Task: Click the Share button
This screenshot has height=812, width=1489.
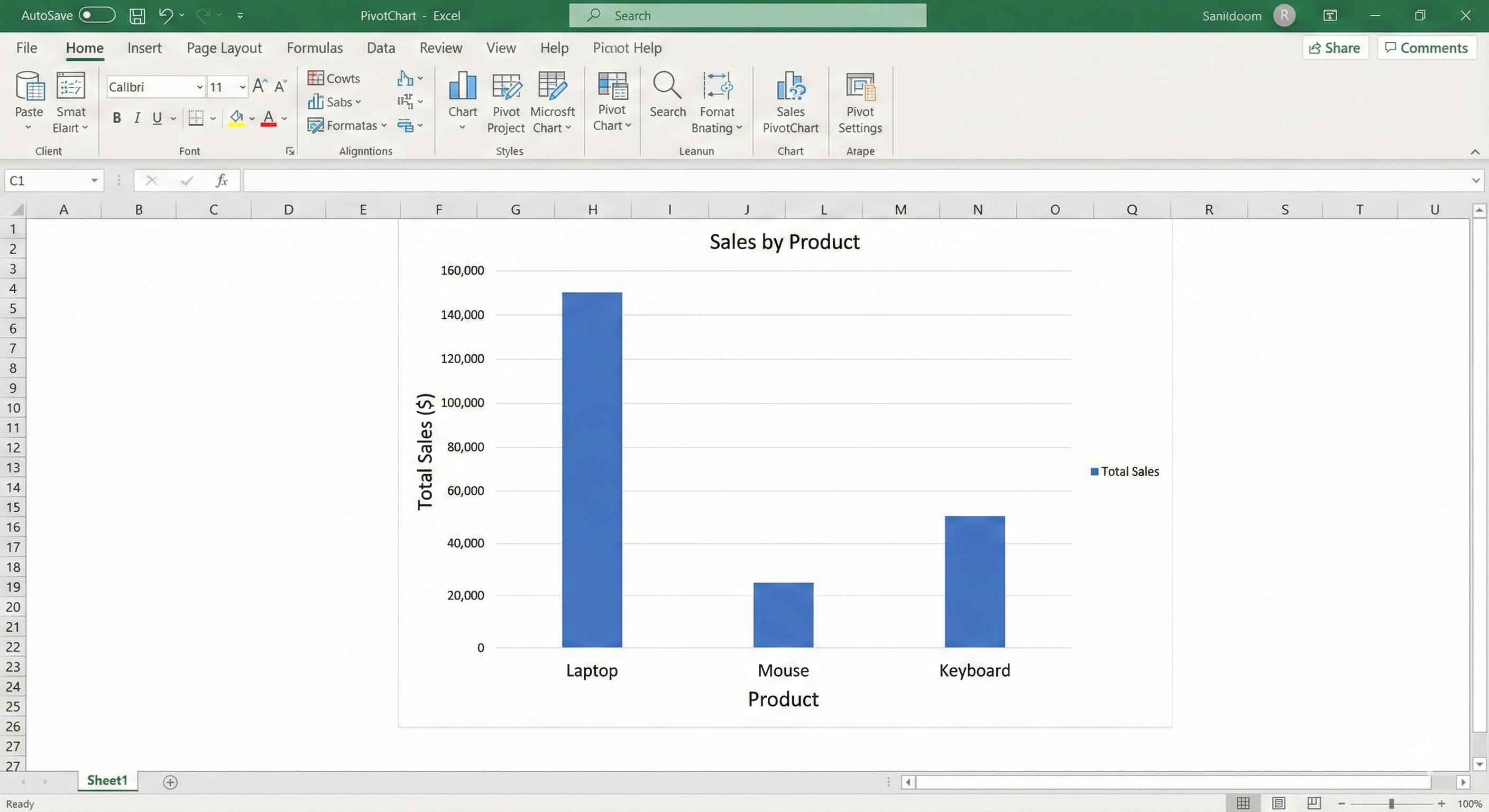Action: pos(1335,48)
